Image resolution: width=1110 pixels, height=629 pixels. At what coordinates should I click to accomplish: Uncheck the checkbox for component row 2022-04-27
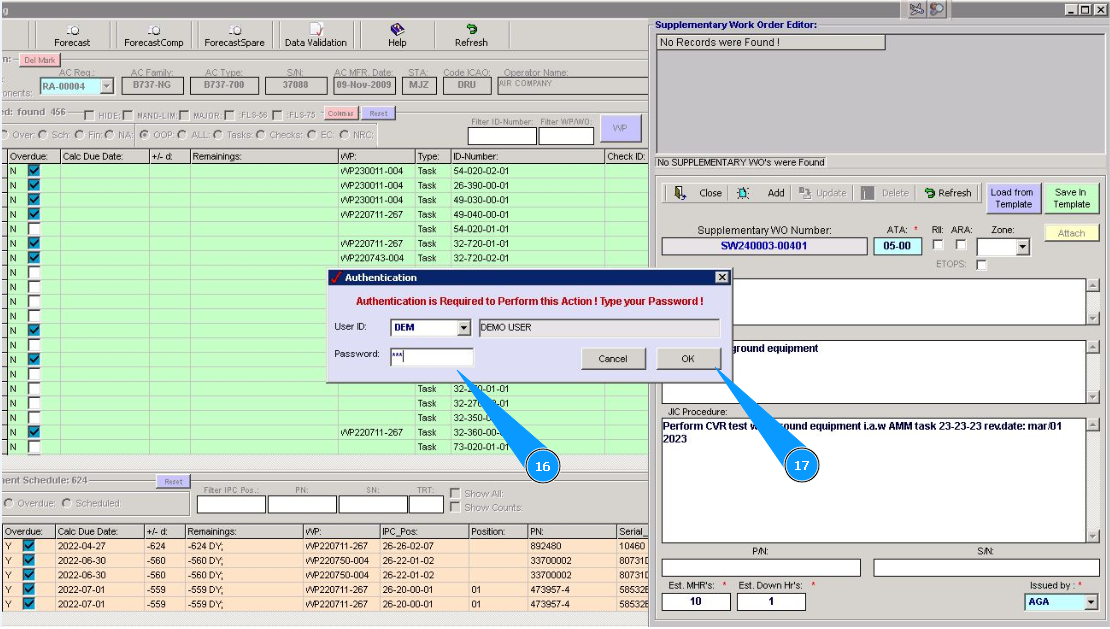point(28,546)
